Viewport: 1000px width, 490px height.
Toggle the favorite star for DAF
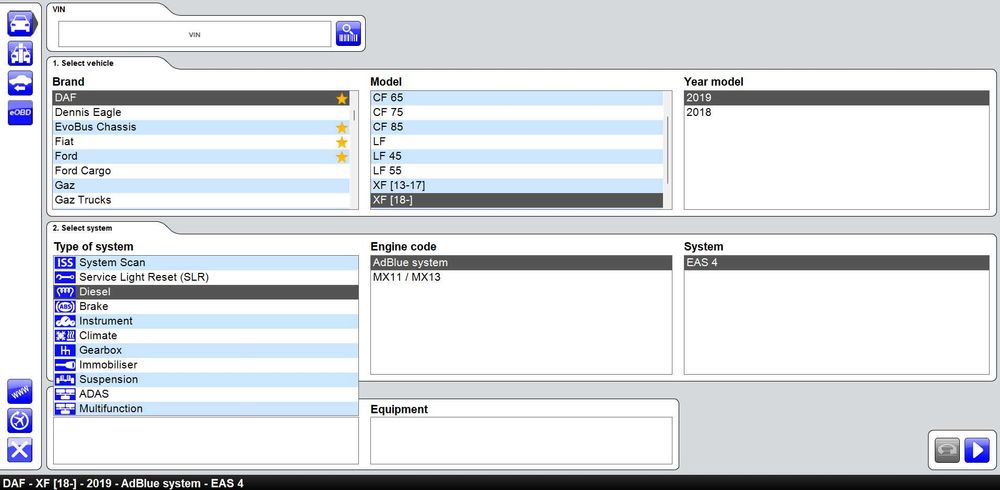[x=342, y=98]
